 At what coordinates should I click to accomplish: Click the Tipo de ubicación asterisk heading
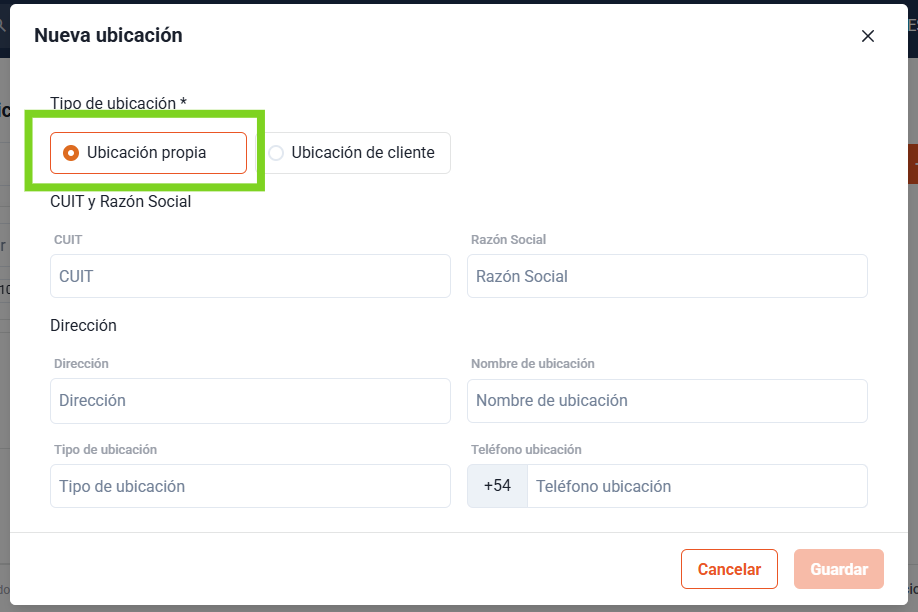tap(118, 103)
